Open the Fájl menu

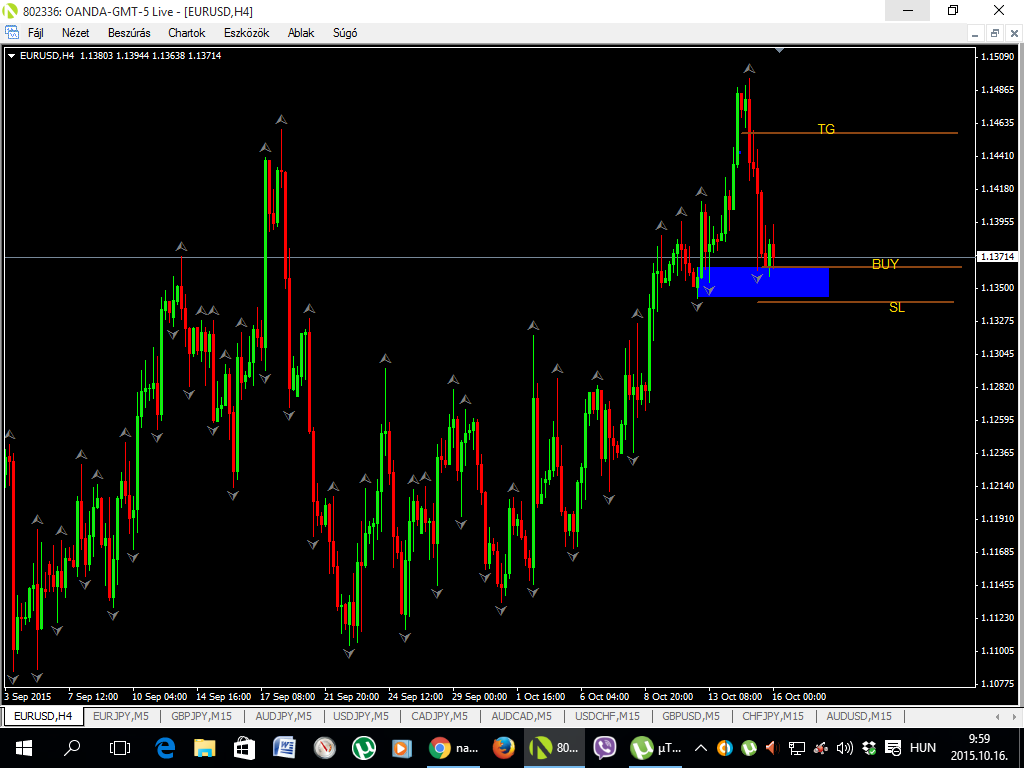35,33
